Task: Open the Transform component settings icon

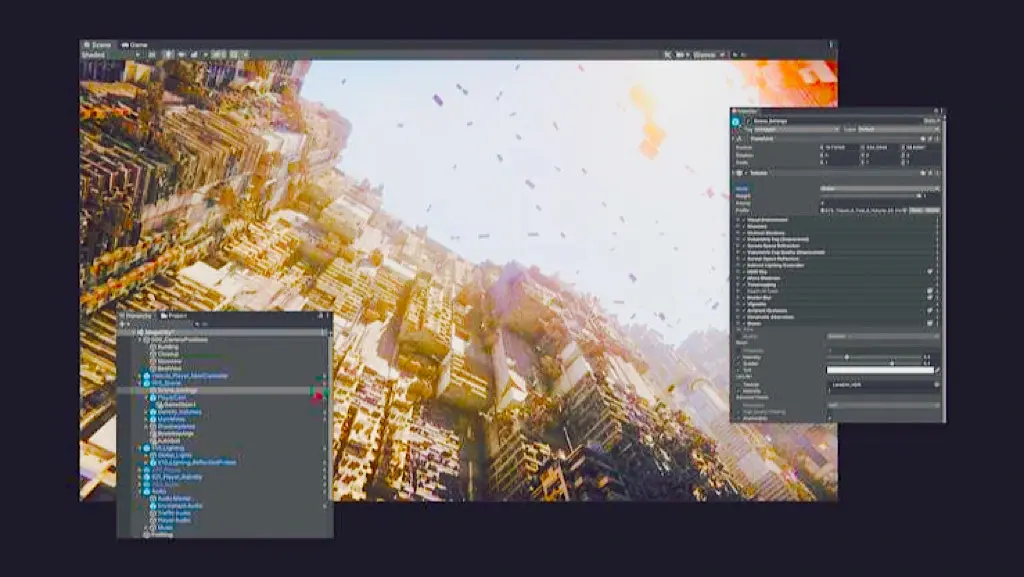Action: coord(936,138)
